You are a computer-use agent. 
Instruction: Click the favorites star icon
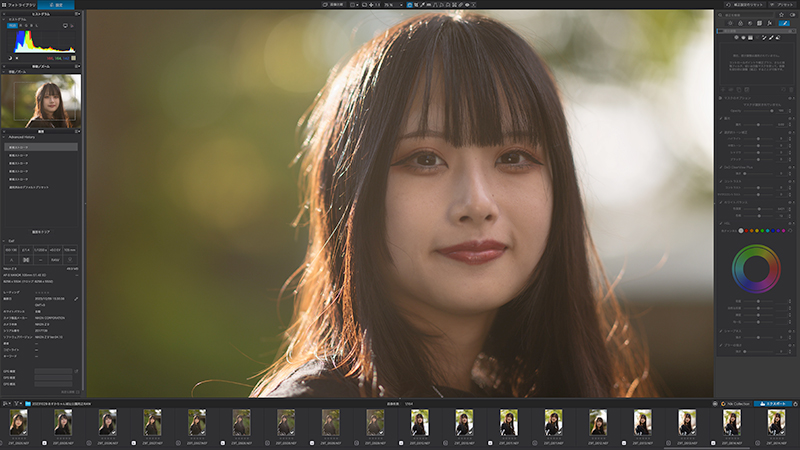781,14
